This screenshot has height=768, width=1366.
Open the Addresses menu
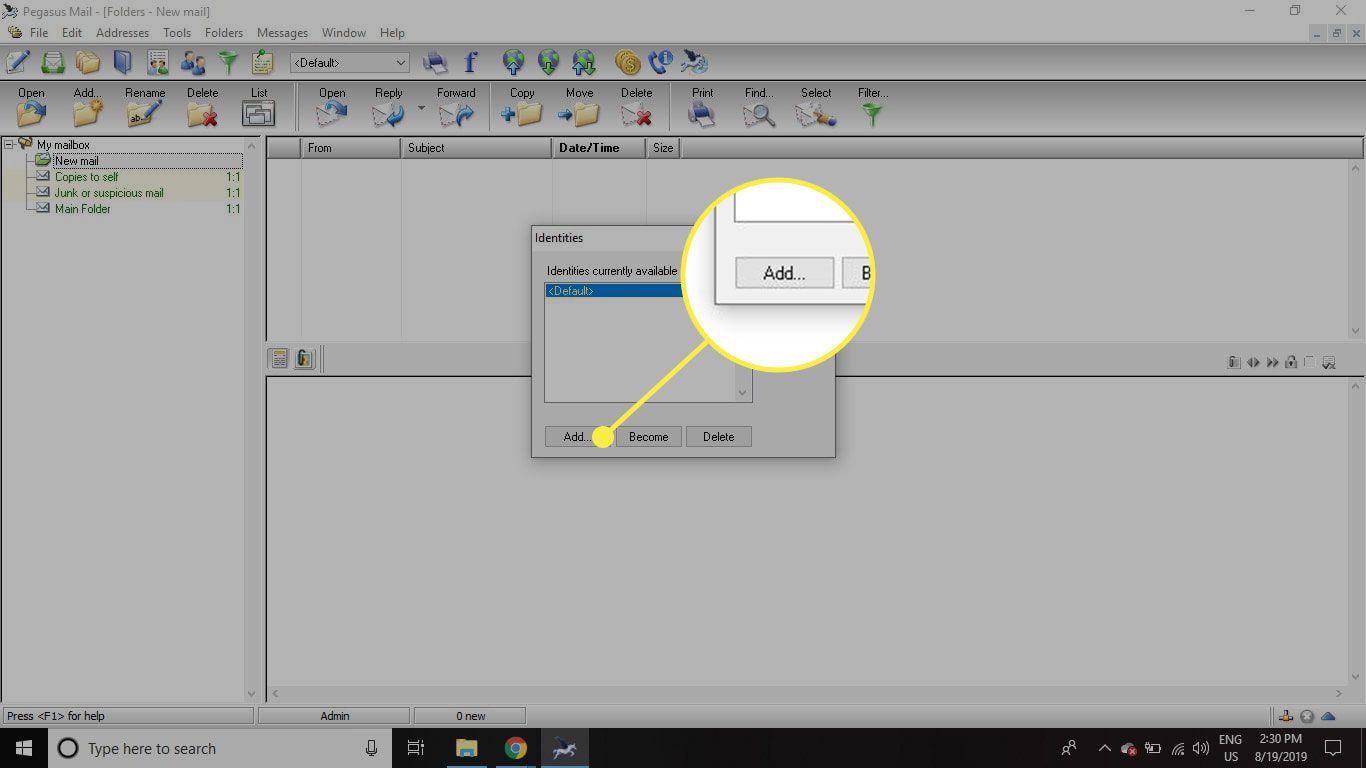(x=122, y=33)
